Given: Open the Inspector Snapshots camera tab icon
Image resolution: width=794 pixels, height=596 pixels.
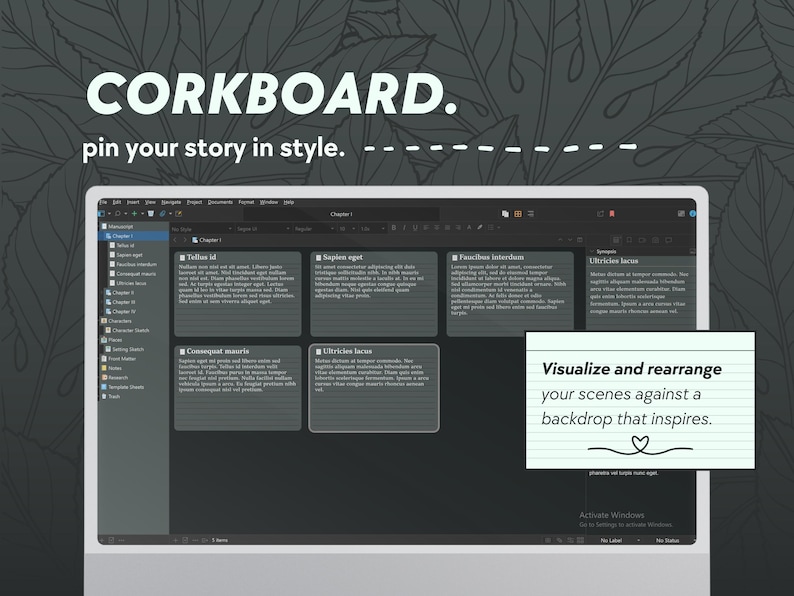Looking at the screenshot, I should pos(655,240).
